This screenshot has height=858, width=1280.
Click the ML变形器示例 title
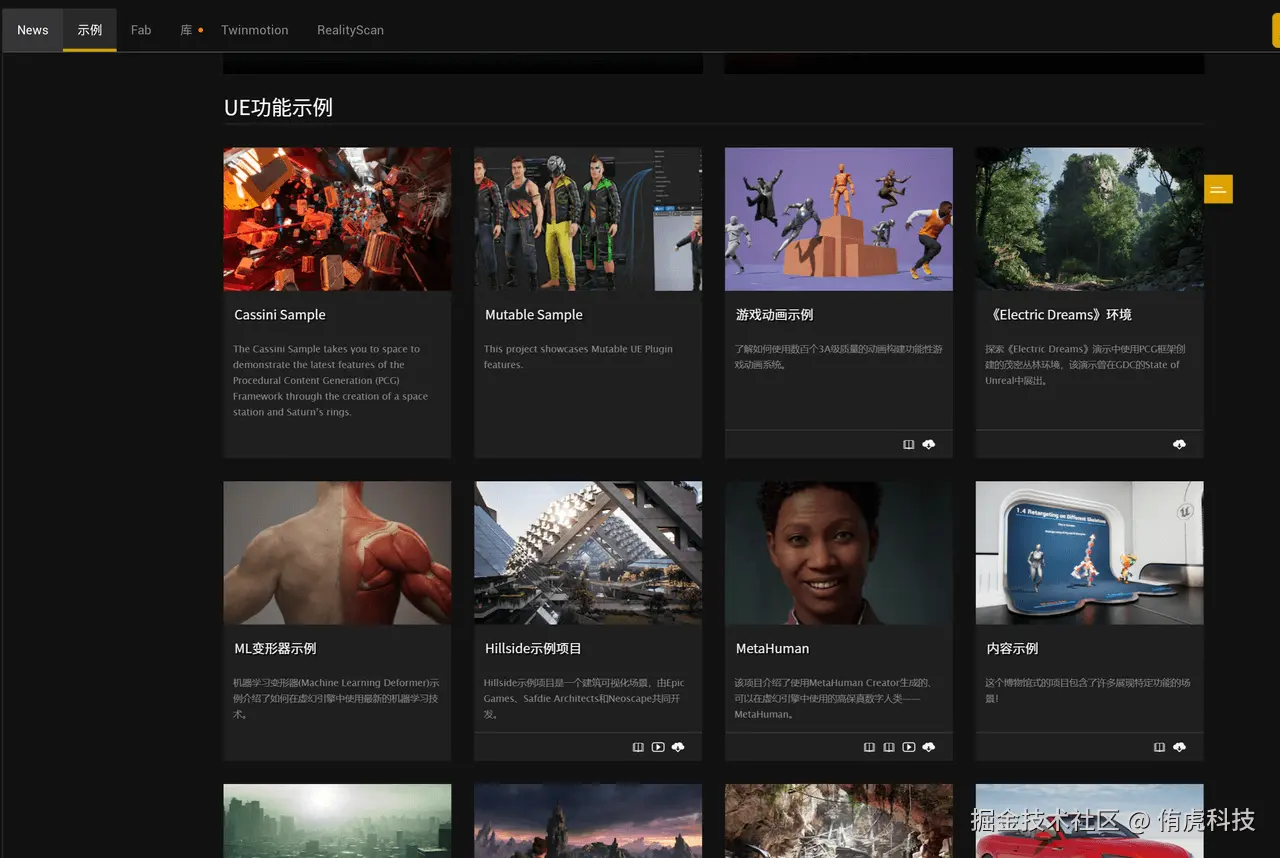[x=275, y=649]
